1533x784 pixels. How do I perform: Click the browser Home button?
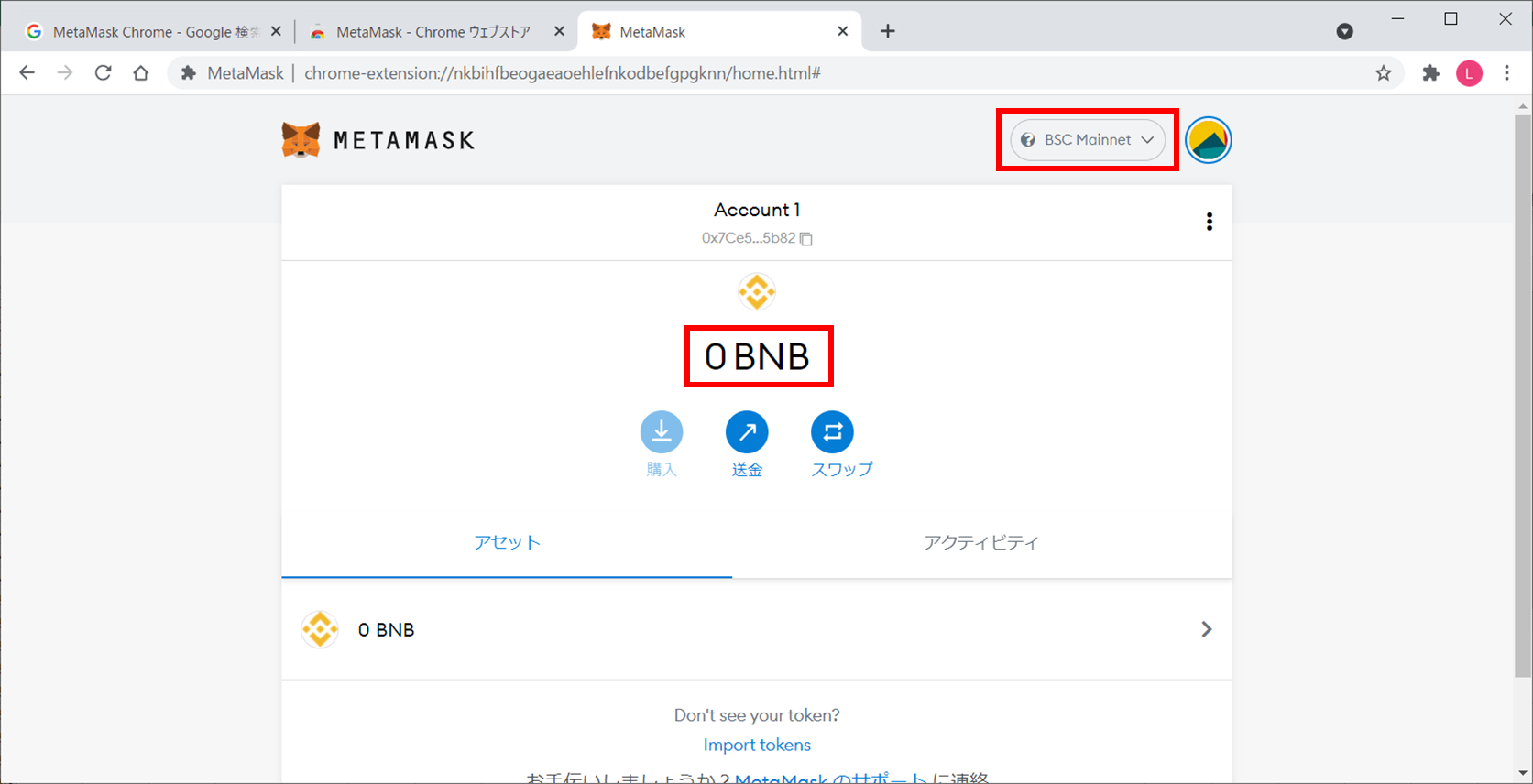click(140, 73)
